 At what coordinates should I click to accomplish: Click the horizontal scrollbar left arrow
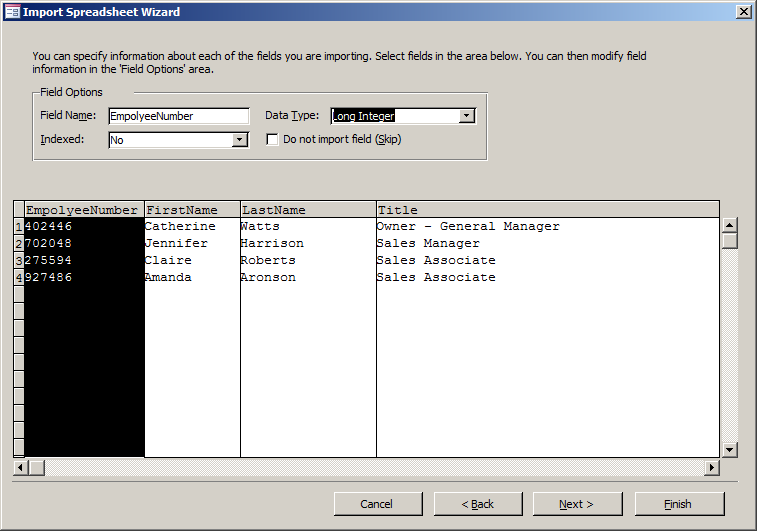tap(21, 467)
